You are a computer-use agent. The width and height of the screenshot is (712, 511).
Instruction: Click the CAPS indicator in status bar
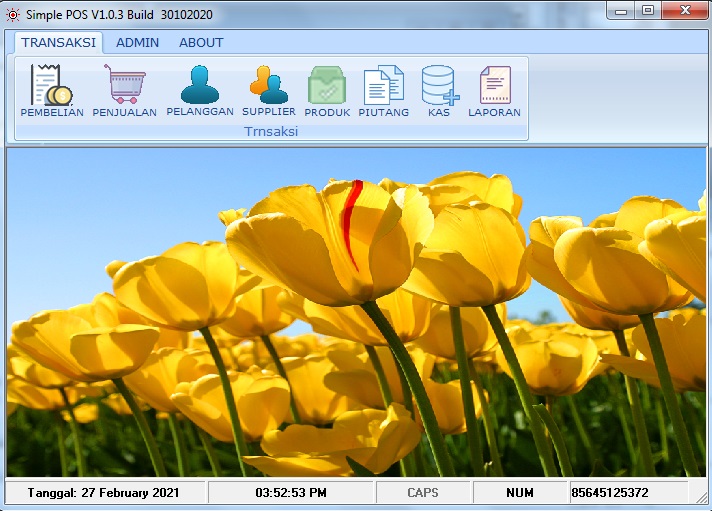tap(423, 493)
